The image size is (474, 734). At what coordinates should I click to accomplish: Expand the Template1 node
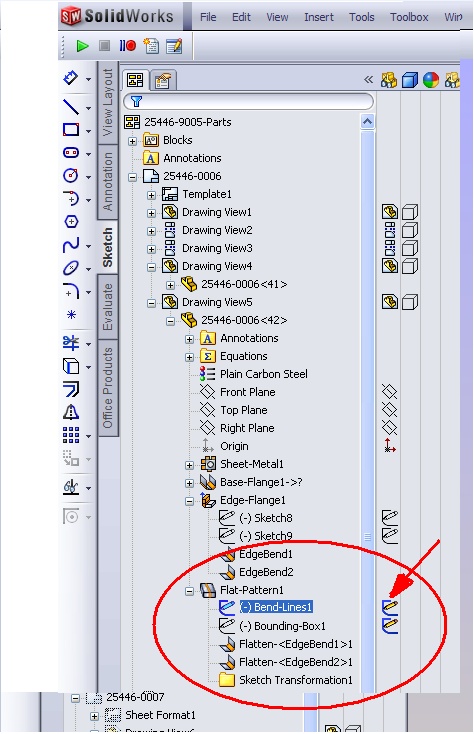click(151, 195)
